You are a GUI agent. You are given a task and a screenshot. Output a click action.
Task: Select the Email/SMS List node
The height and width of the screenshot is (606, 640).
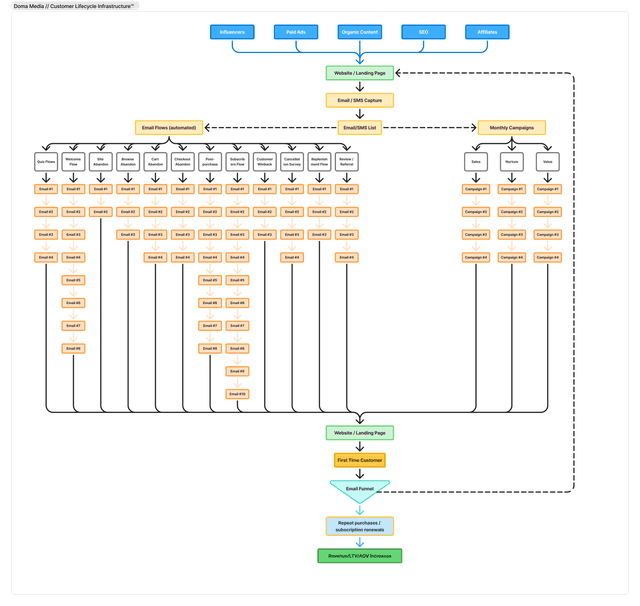point(360,128)
